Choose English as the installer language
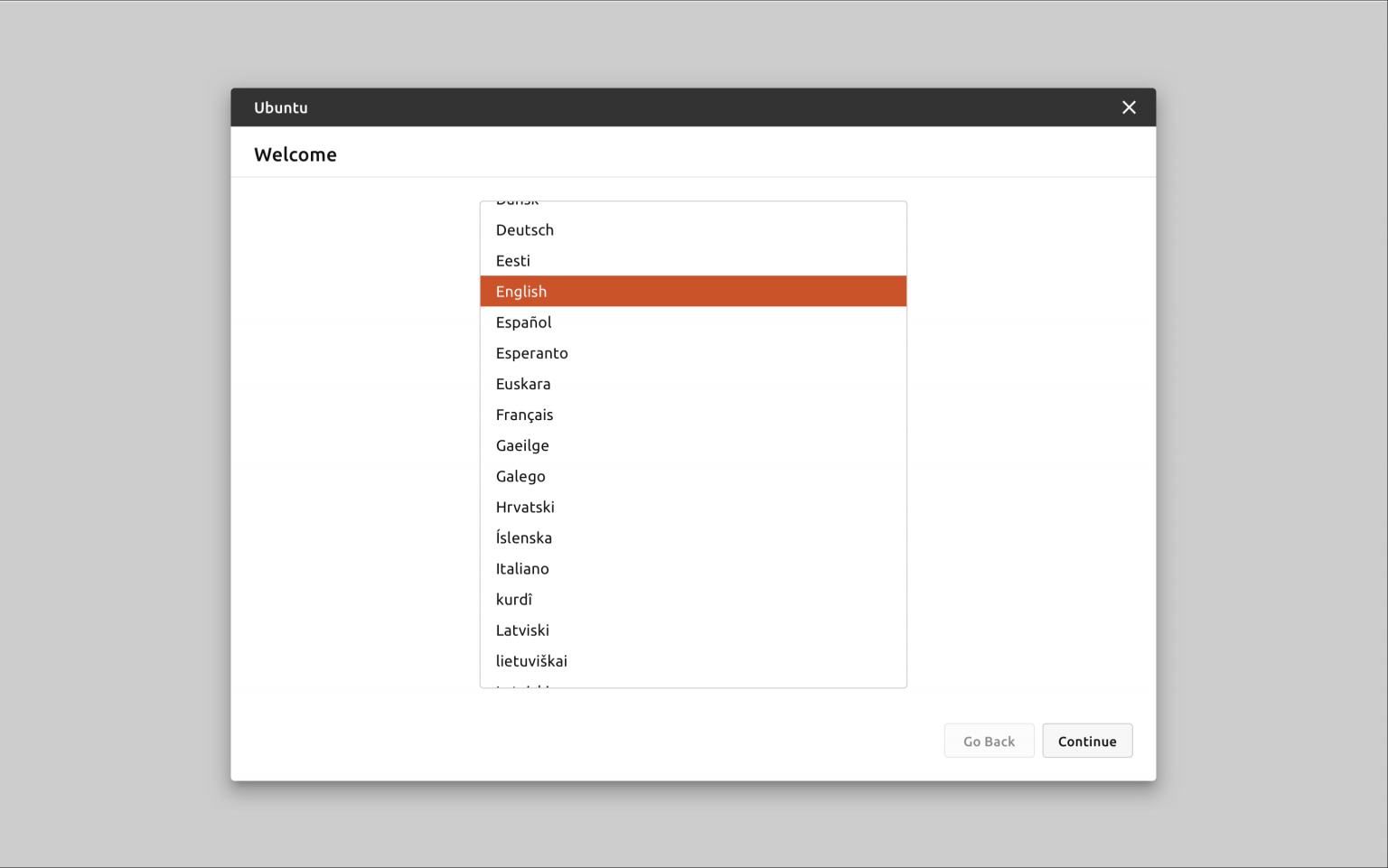Viewport: 1388px width, 868px height. point(693,291)
